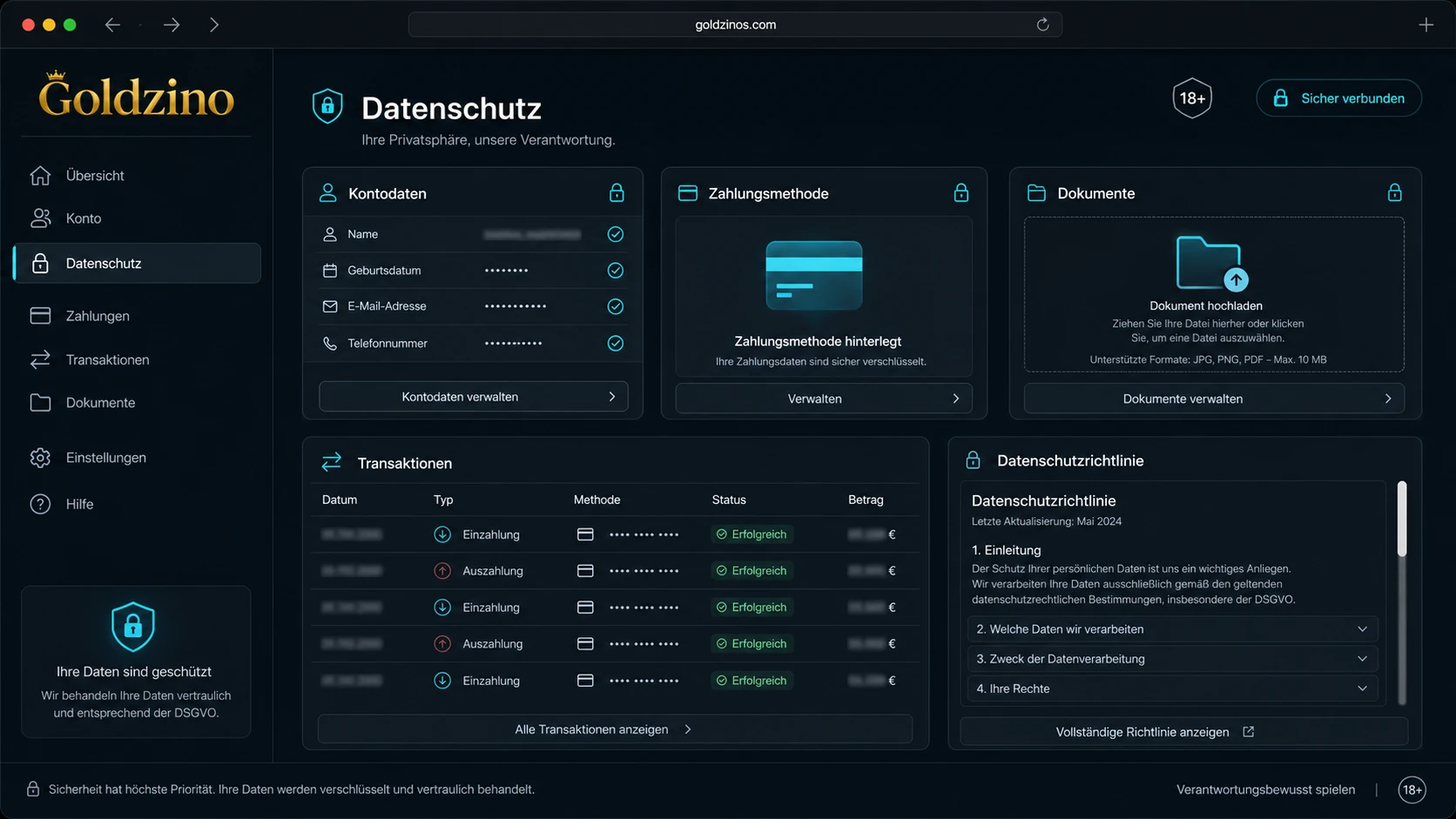Click the shield icon above 'Ihre Daten sind geschützt'
1456x819 pixels.
(133, 626)
